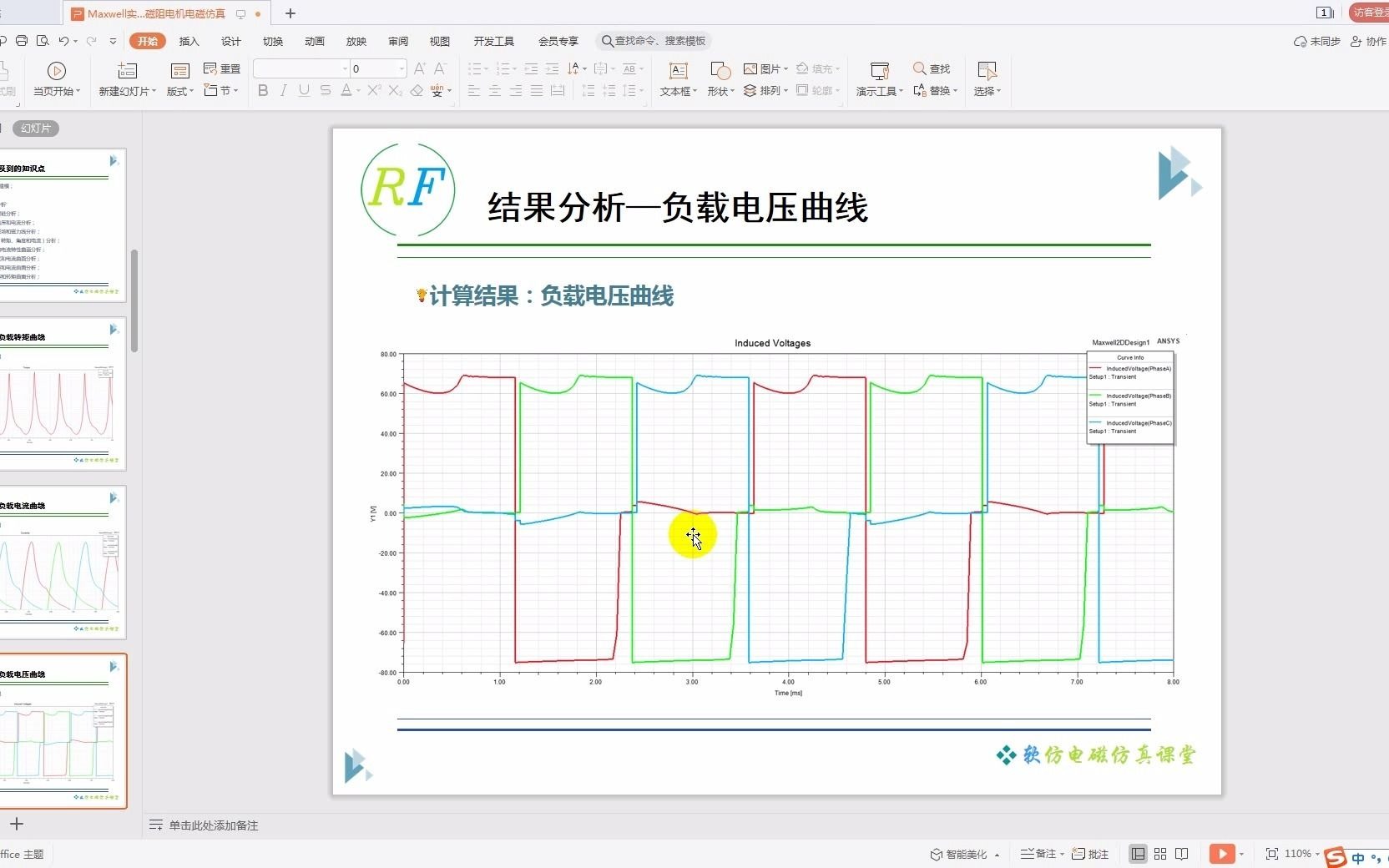
Task: Click the 协作 collaborate button
Action: click(1368, 41)
